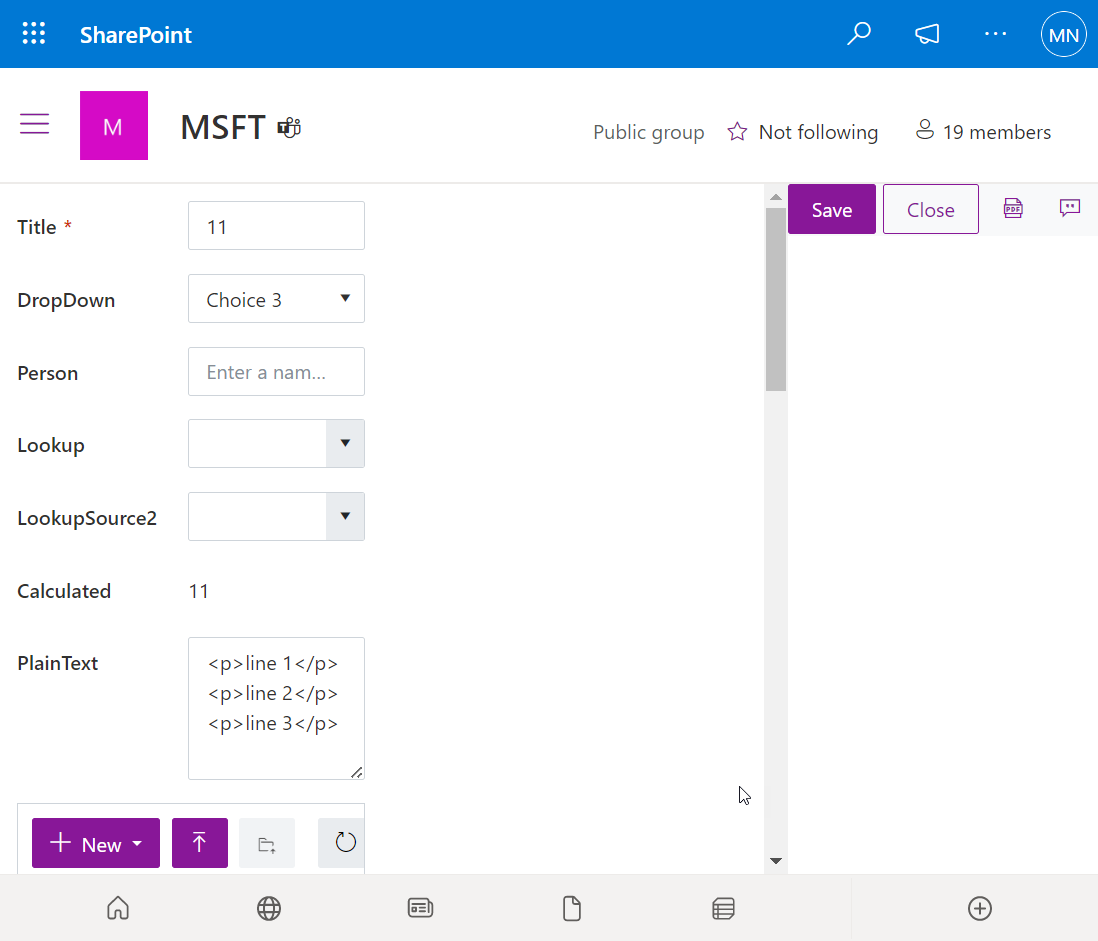The width and height of the screenshot is (1098, 941).
Task: Expand the DropDown Choice 3 selector
Action: pos(276,299)
